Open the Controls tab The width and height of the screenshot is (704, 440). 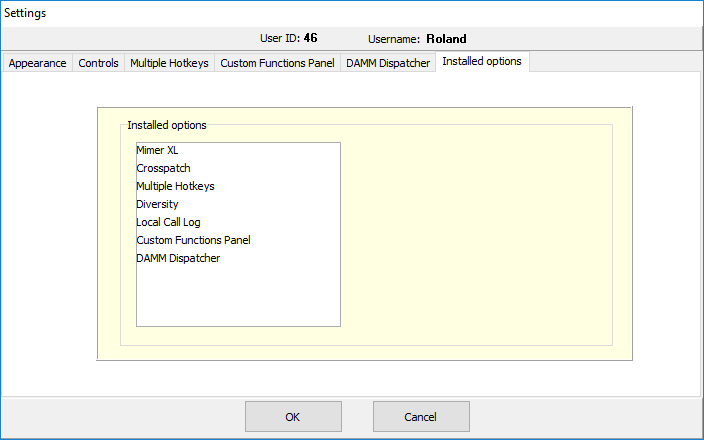point(98,63)
